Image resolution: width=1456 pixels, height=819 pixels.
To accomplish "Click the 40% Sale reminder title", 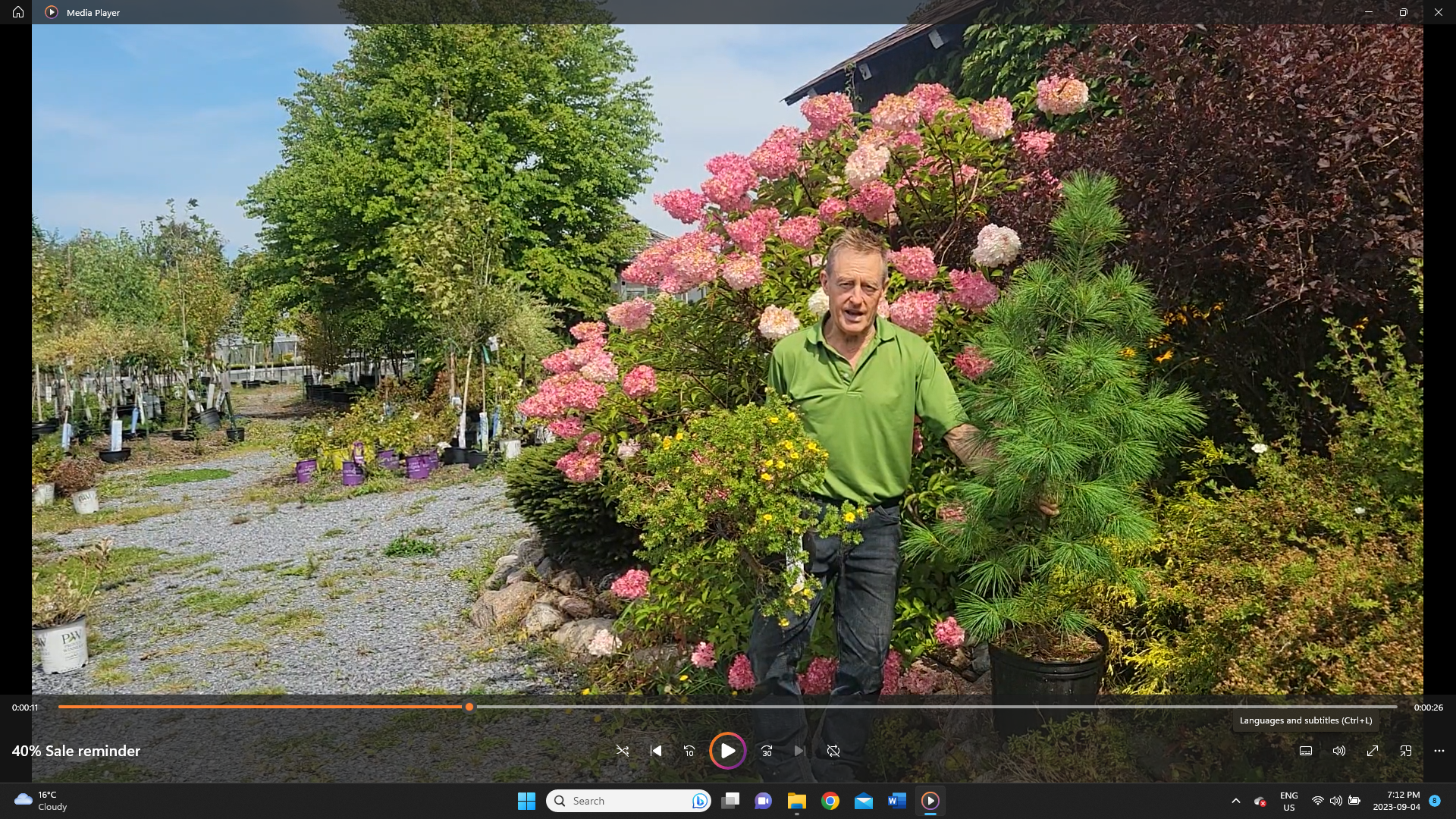I will 76,751.
